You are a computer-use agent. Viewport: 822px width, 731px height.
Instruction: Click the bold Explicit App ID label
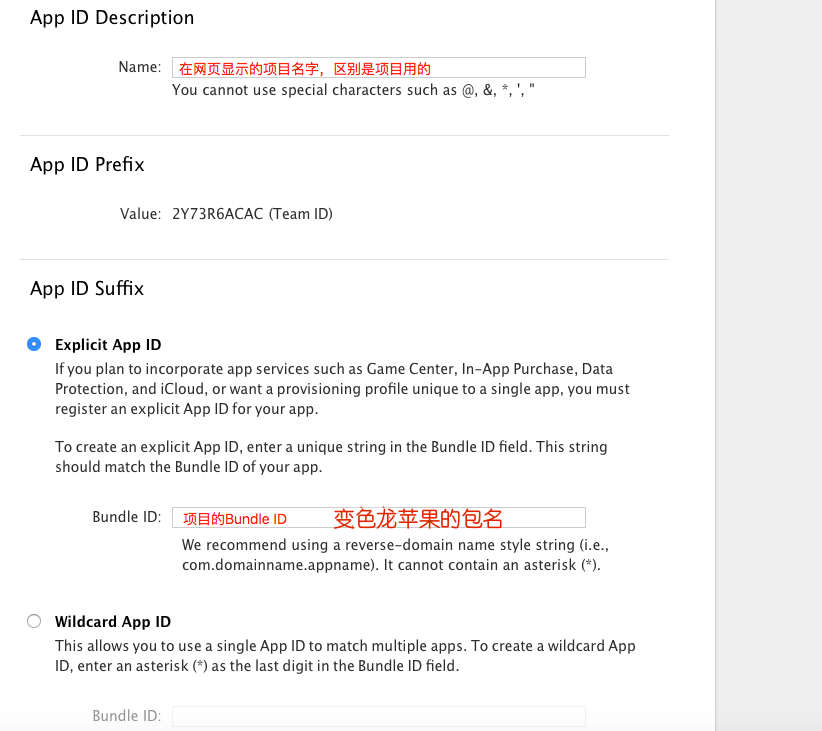tap(108, 345)
